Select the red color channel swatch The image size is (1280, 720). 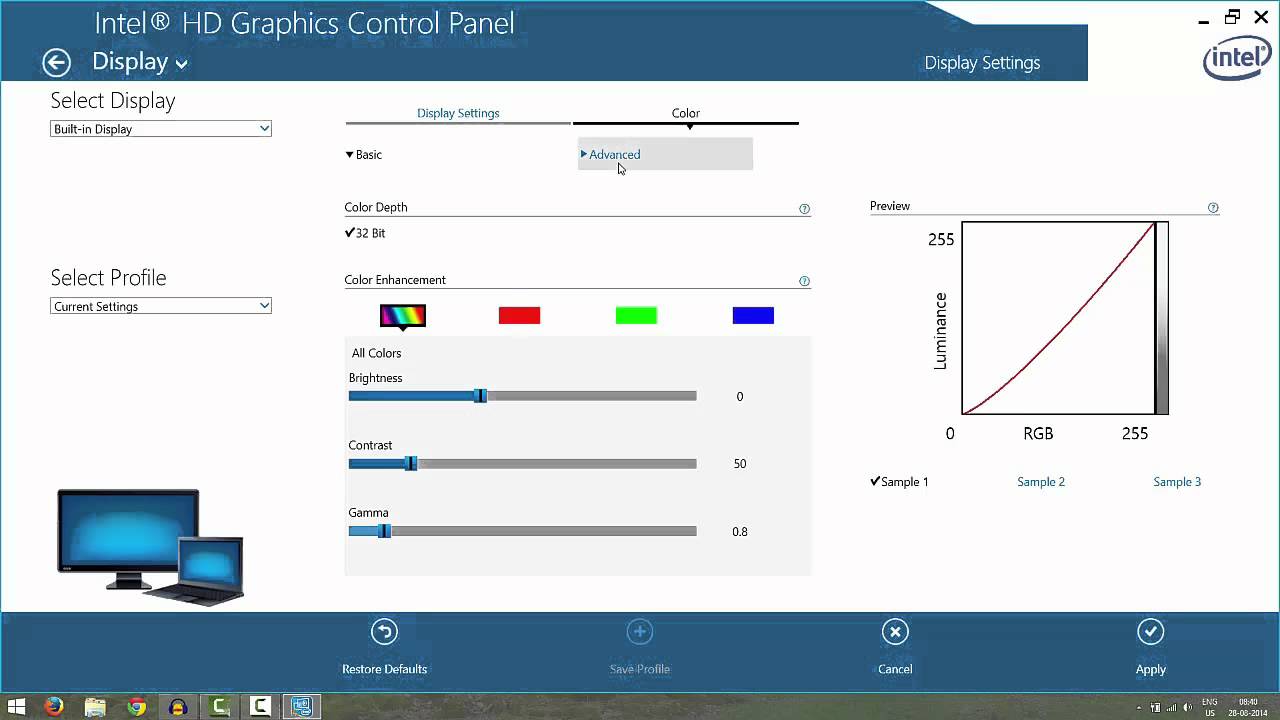point(519,316)
